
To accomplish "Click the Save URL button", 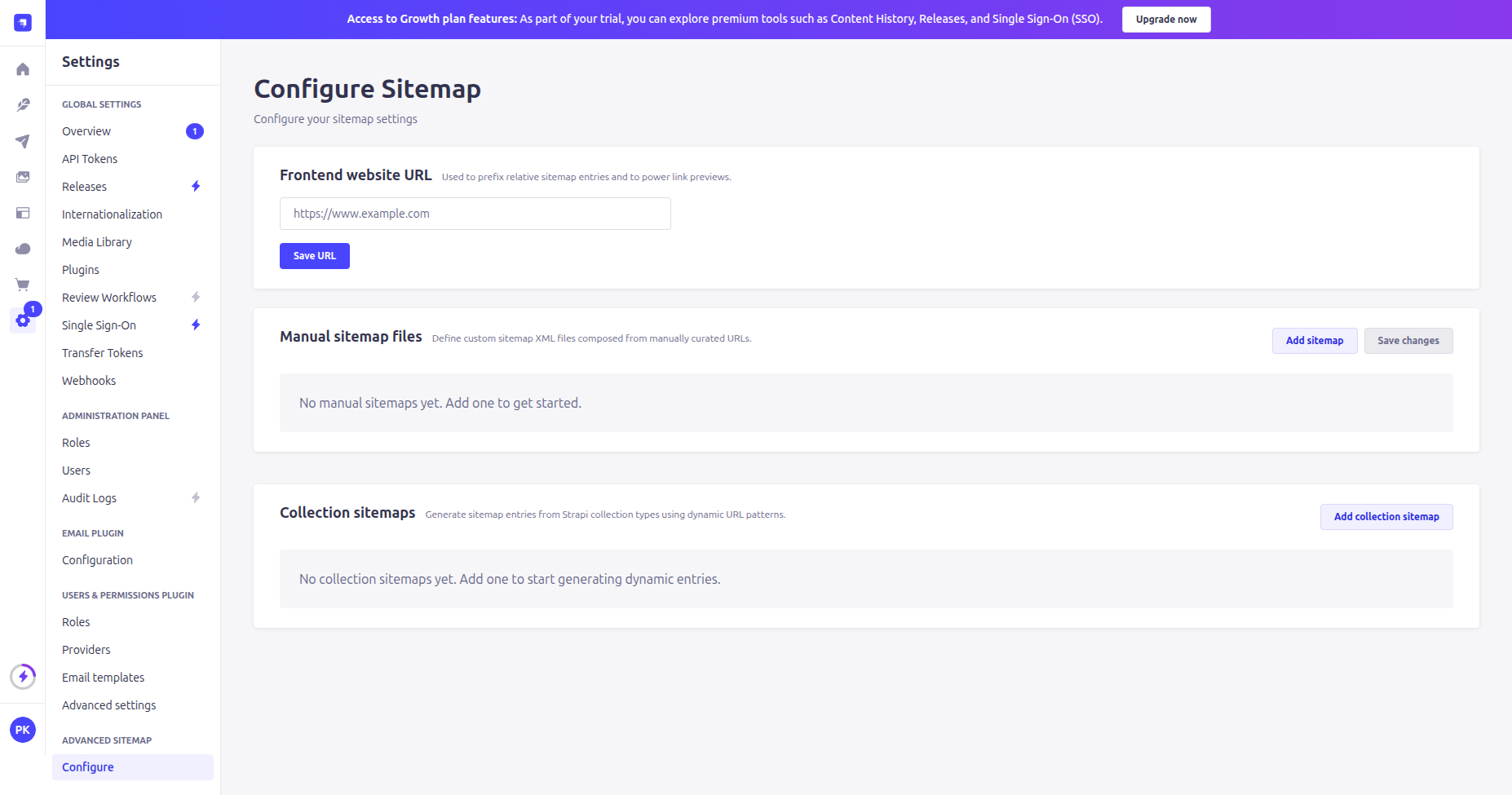I will click(314, 255).
